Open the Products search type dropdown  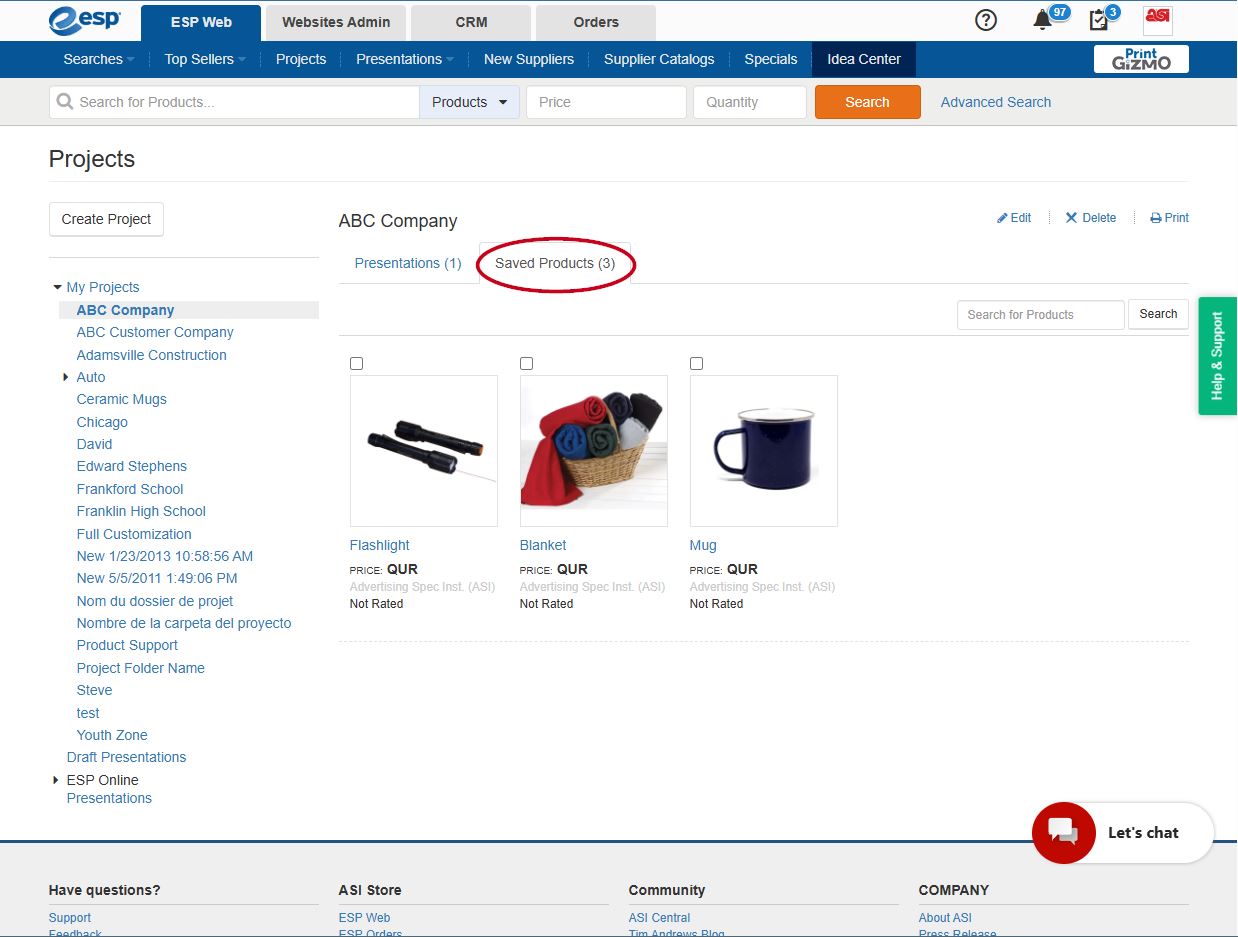pyautogui.click(x=470, y=102)
